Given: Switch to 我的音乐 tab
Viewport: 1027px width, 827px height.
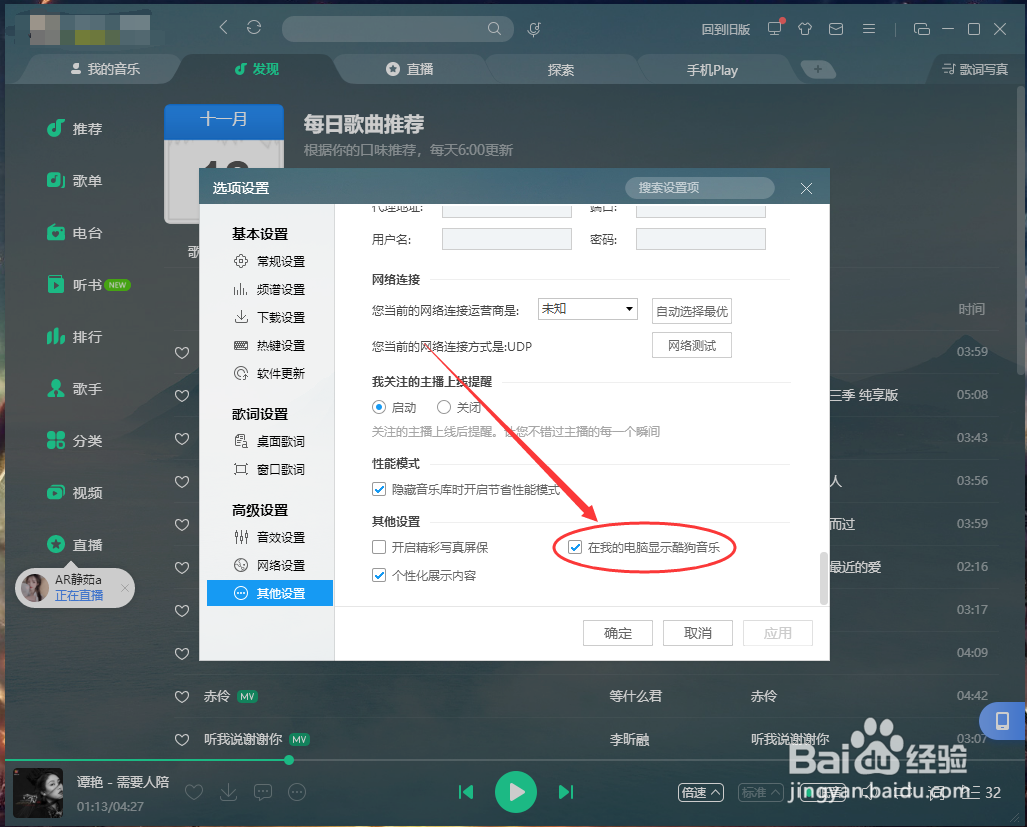Looking at the screenshot, I should 105,69.
